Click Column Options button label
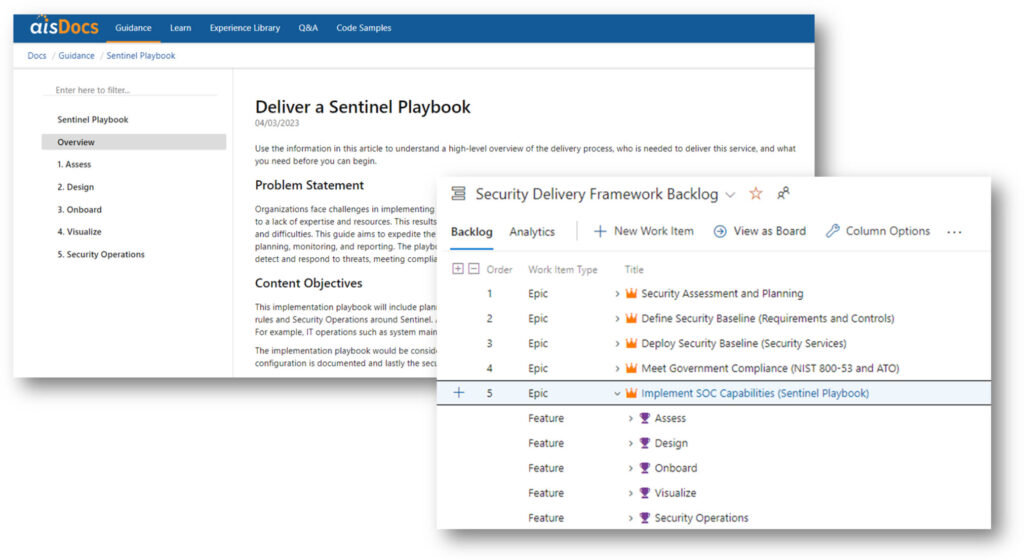This screenshot has height=560, width=1024. [x=888, y=231]
